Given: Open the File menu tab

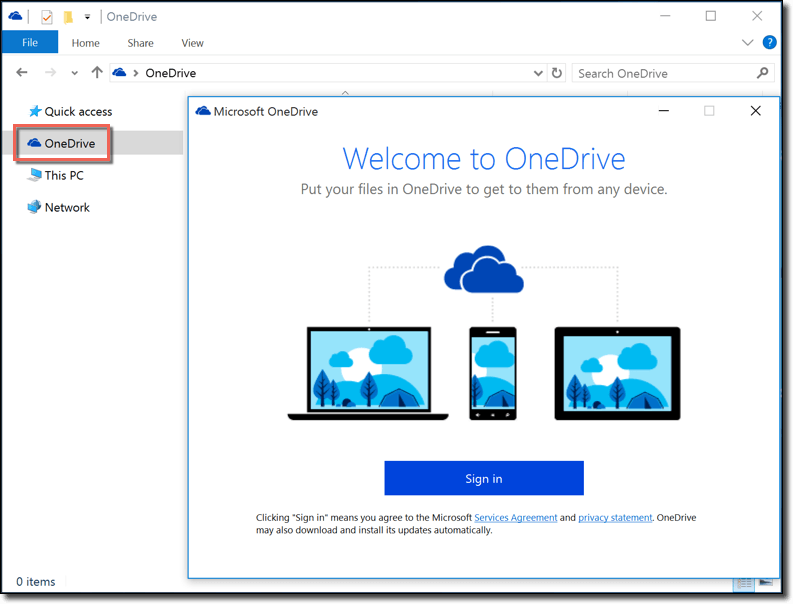Looking at the screenshot, I should click(29, 42).
